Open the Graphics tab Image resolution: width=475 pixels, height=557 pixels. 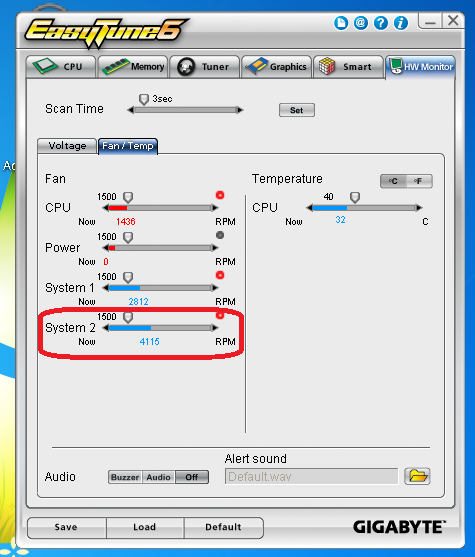click(276, 67)
